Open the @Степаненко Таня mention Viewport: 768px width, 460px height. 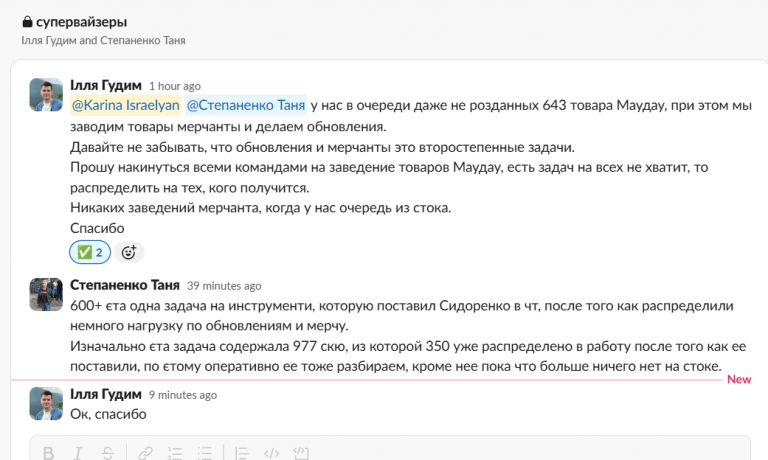point(246,105)
